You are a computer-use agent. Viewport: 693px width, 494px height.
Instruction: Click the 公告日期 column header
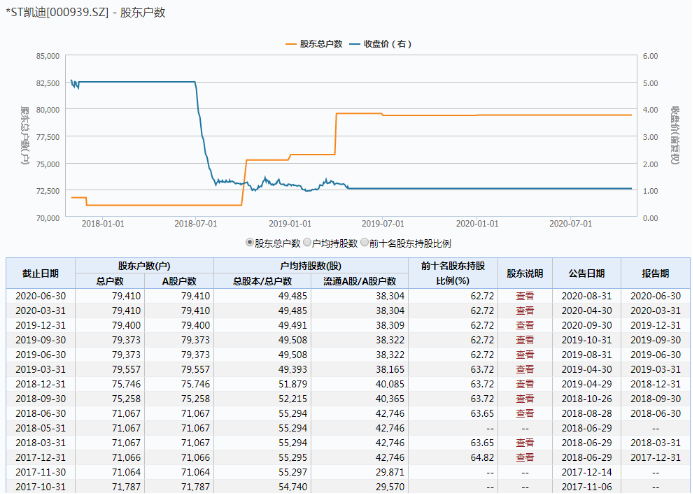click(586, 274)
